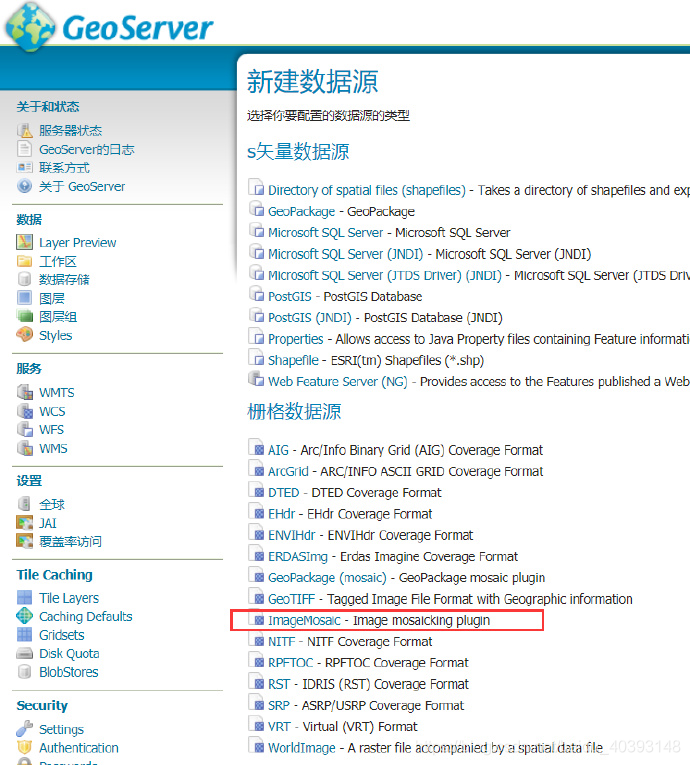Image resolution: width=690 pixels, height=765 pixels.
Task: Select the WorldImage raster source link
Action: click(x=302, y=748)
